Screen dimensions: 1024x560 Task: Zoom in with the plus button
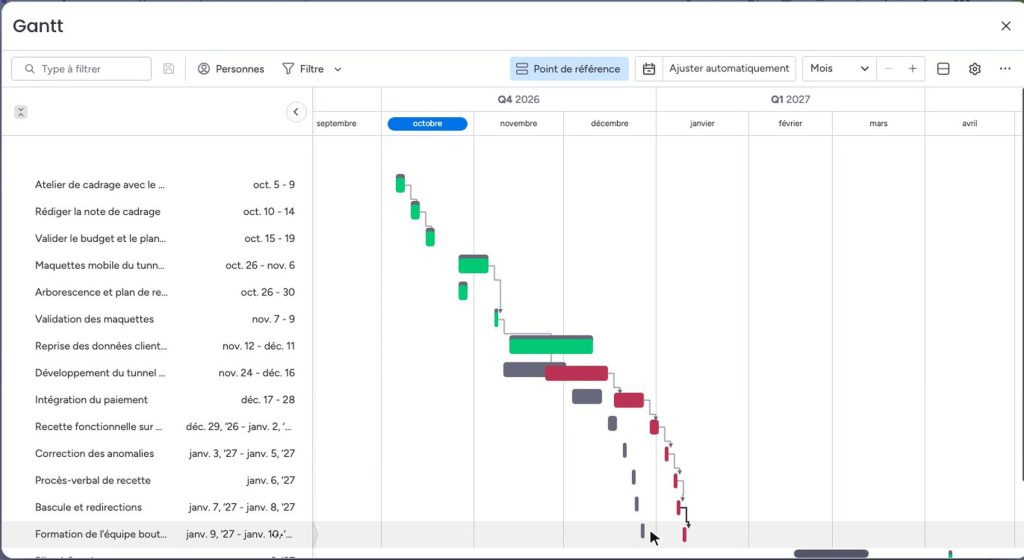click(x=912, y=69)
